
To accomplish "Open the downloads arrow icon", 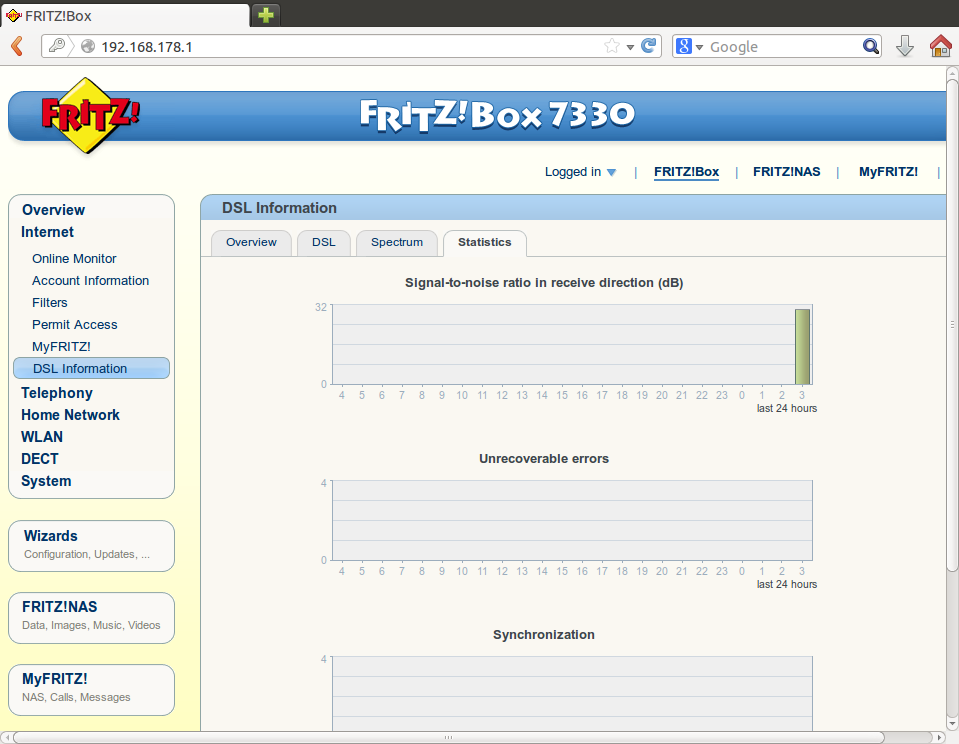I will pyautogui.click(x=905, y=46).
